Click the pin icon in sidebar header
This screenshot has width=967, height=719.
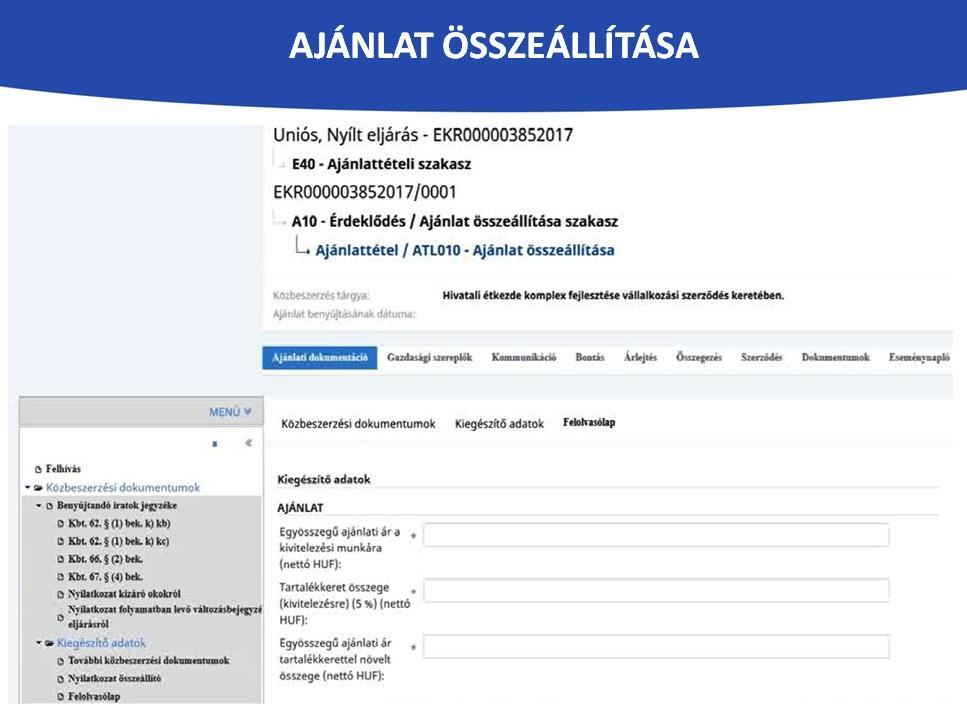pos(215,444)
